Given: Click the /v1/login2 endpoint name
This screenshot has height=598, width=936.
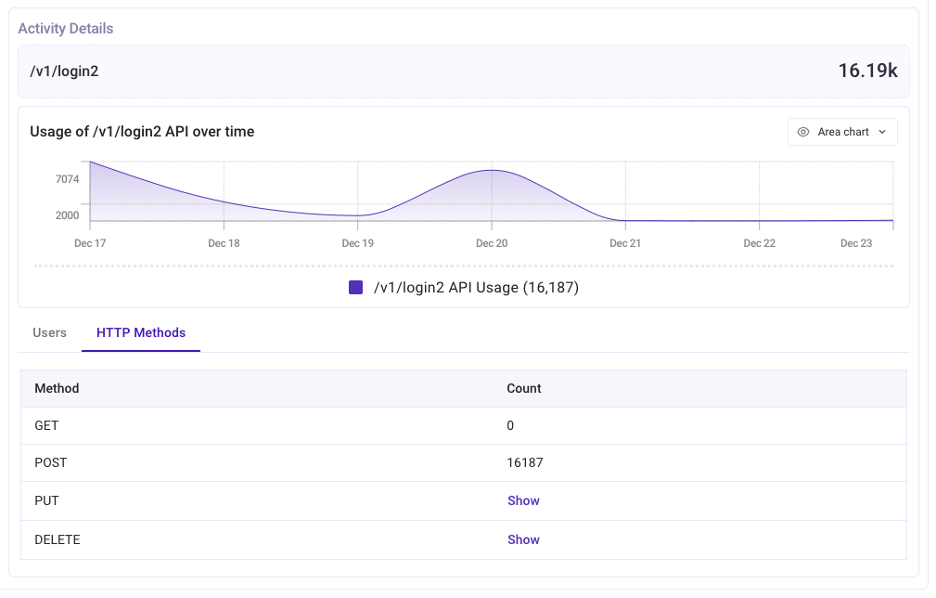Looking at the screenshot, I should (64, 71).
